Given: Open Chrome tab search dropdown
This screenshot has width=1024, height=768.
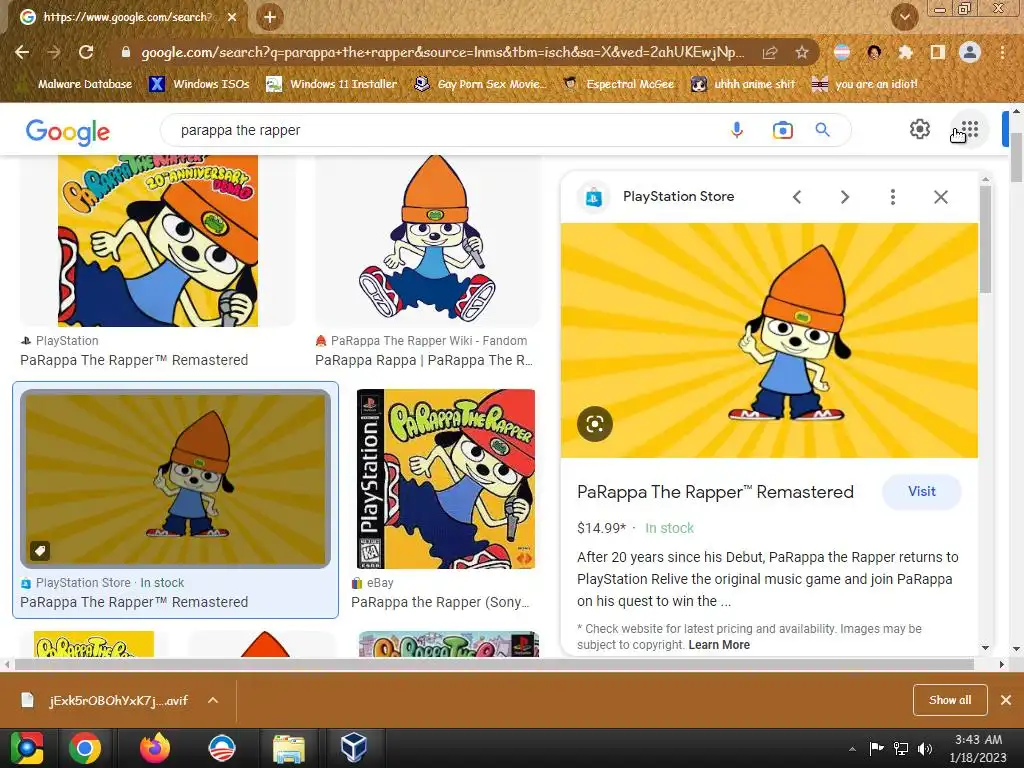Looking at the screenshot, I should point(904,17).
